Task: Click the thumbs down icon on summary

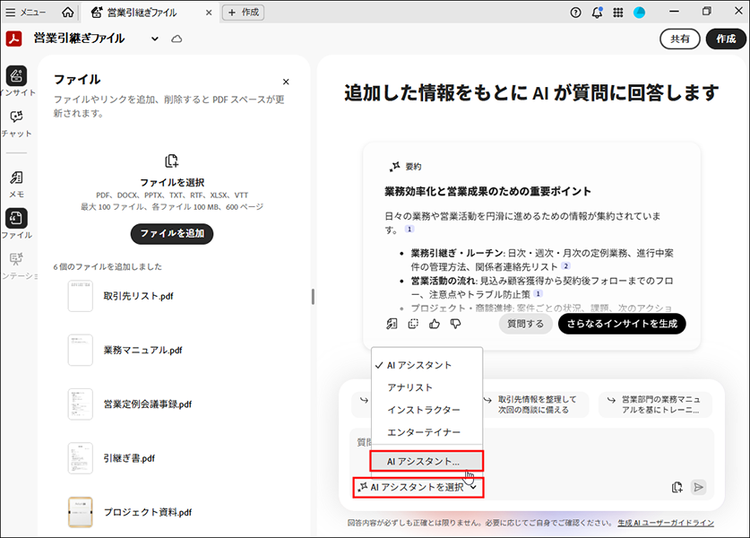Action: click(455, 323)
